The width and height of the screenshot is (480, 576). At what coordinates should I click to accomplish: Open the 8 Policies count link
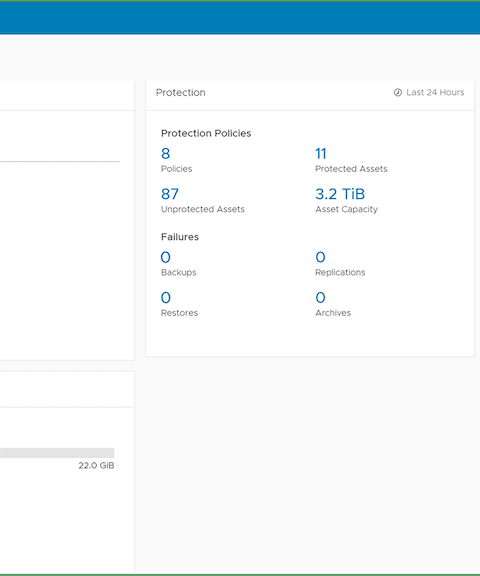pos(166,154)
